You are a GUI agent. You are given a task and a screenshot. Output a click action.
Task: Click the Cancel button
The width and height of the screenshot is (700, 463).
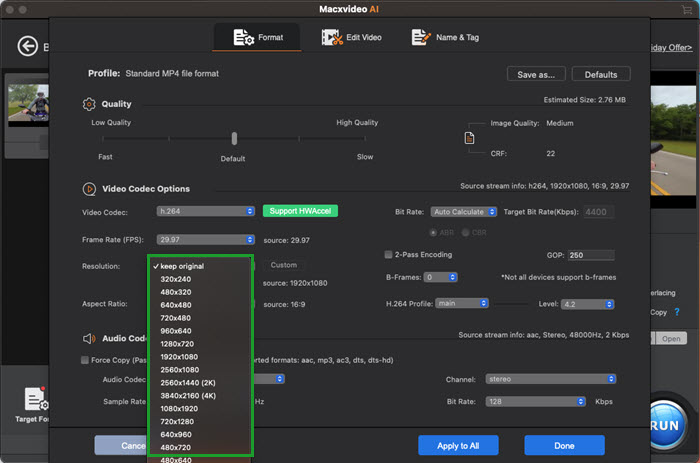click(x=121, y=446)
